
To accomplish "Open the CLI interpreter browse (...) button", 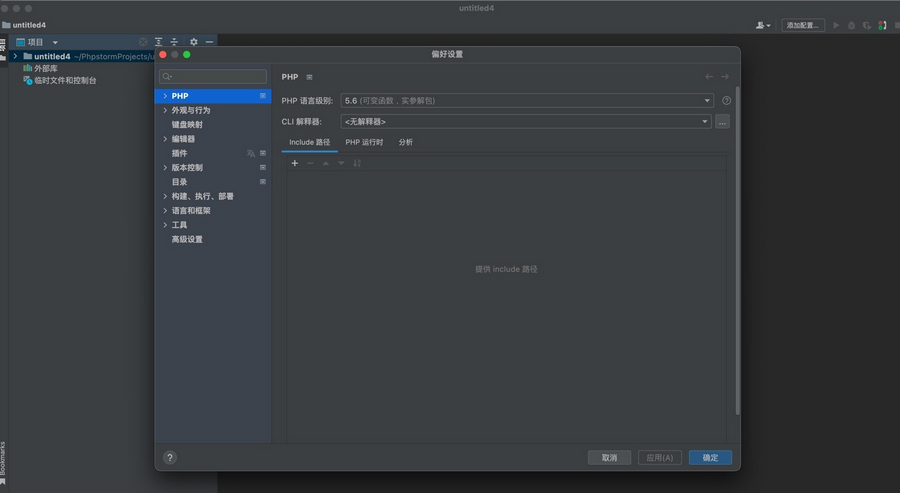I will click(x=722, y=122).
